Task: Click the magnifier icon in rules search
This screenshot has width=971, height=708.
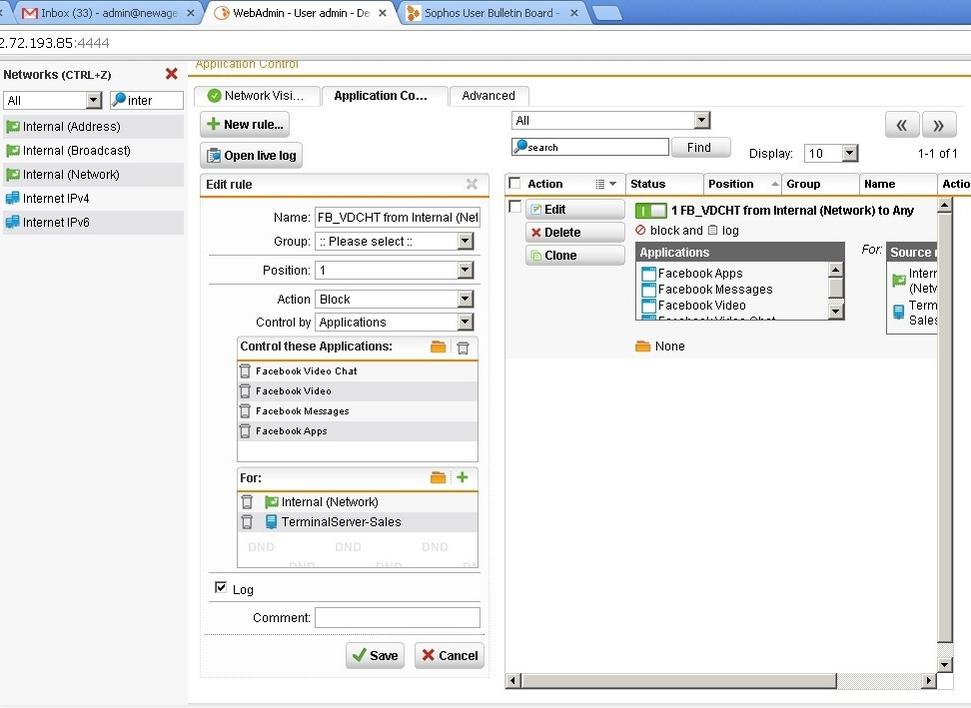Action: (x=520, y=146)
